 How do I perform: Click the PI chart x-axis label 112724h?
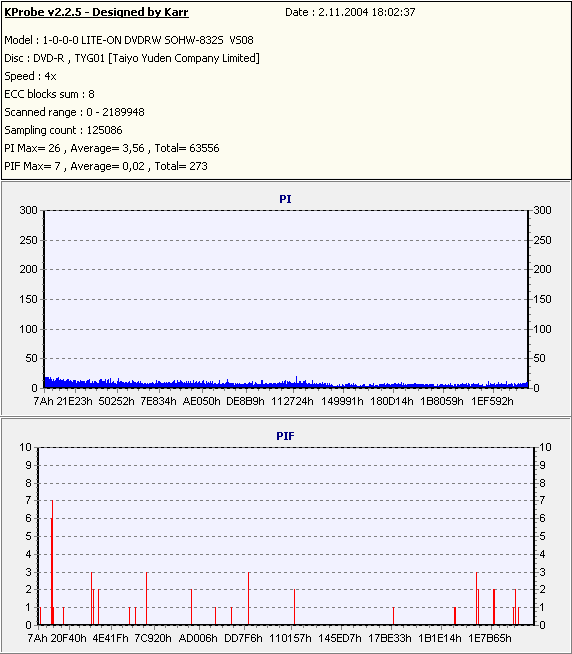292,401
